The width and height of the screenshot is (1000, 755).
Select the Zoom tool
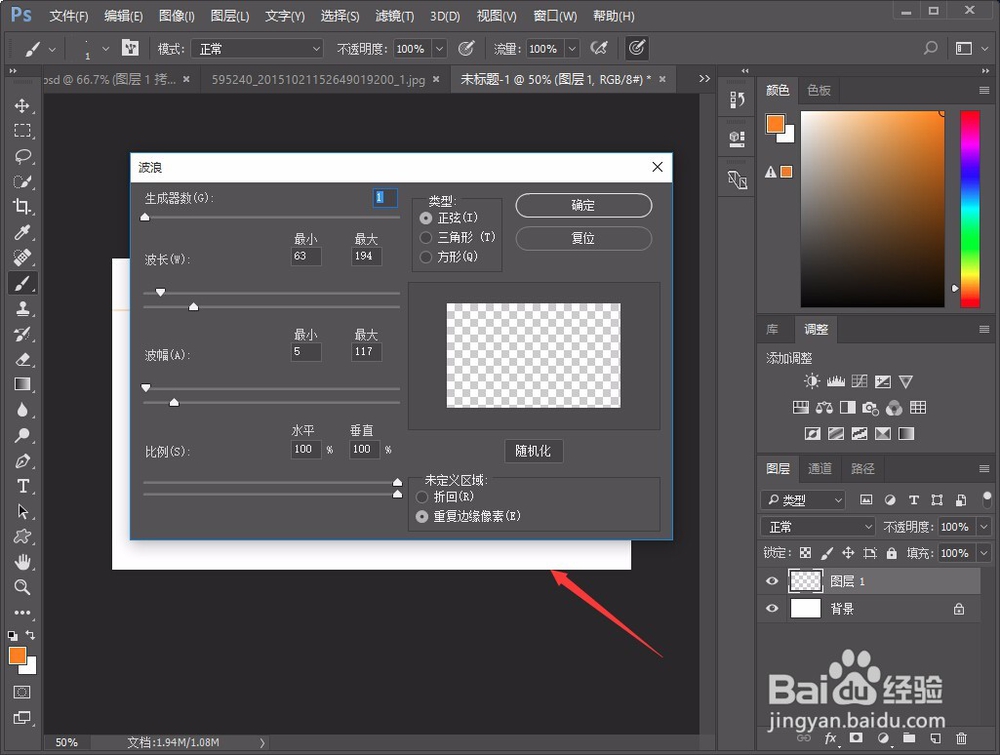coord(22,587)
